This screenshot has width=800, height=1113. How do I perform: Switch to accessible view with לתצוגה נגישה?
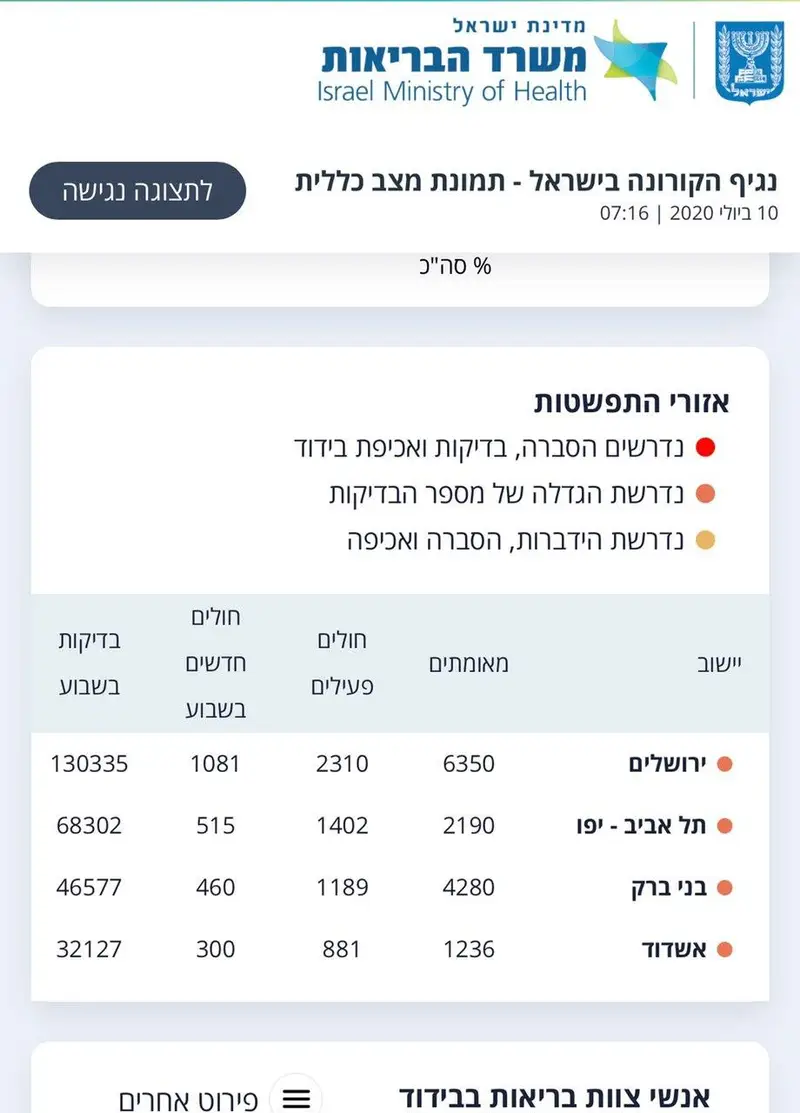coord(138,190)
